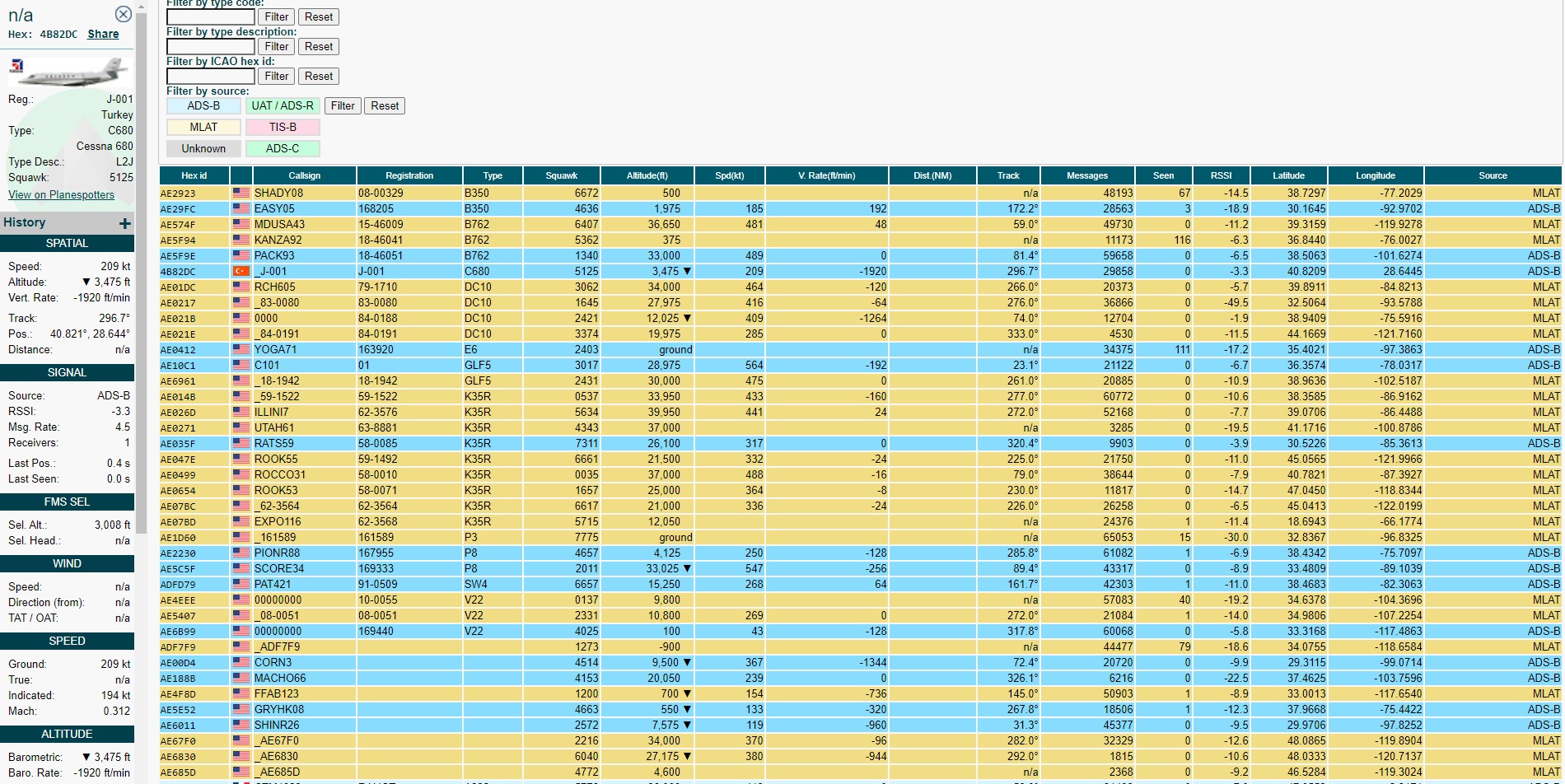Click the US flag in MACHO66 row
The width and height of the screenshot is (1565, 784).
click(x=241, y=678)
